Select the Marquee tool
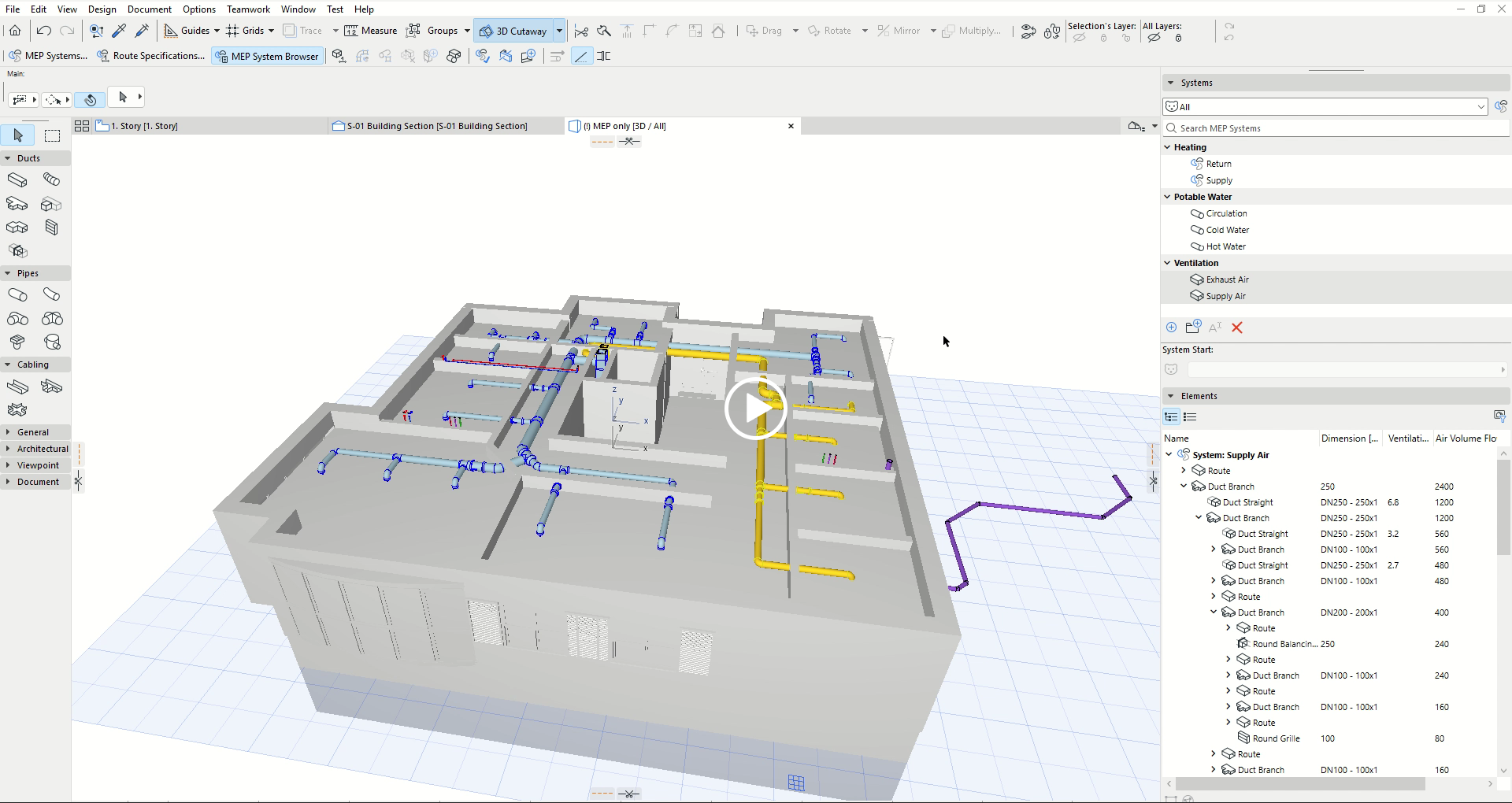 (52, 135)
